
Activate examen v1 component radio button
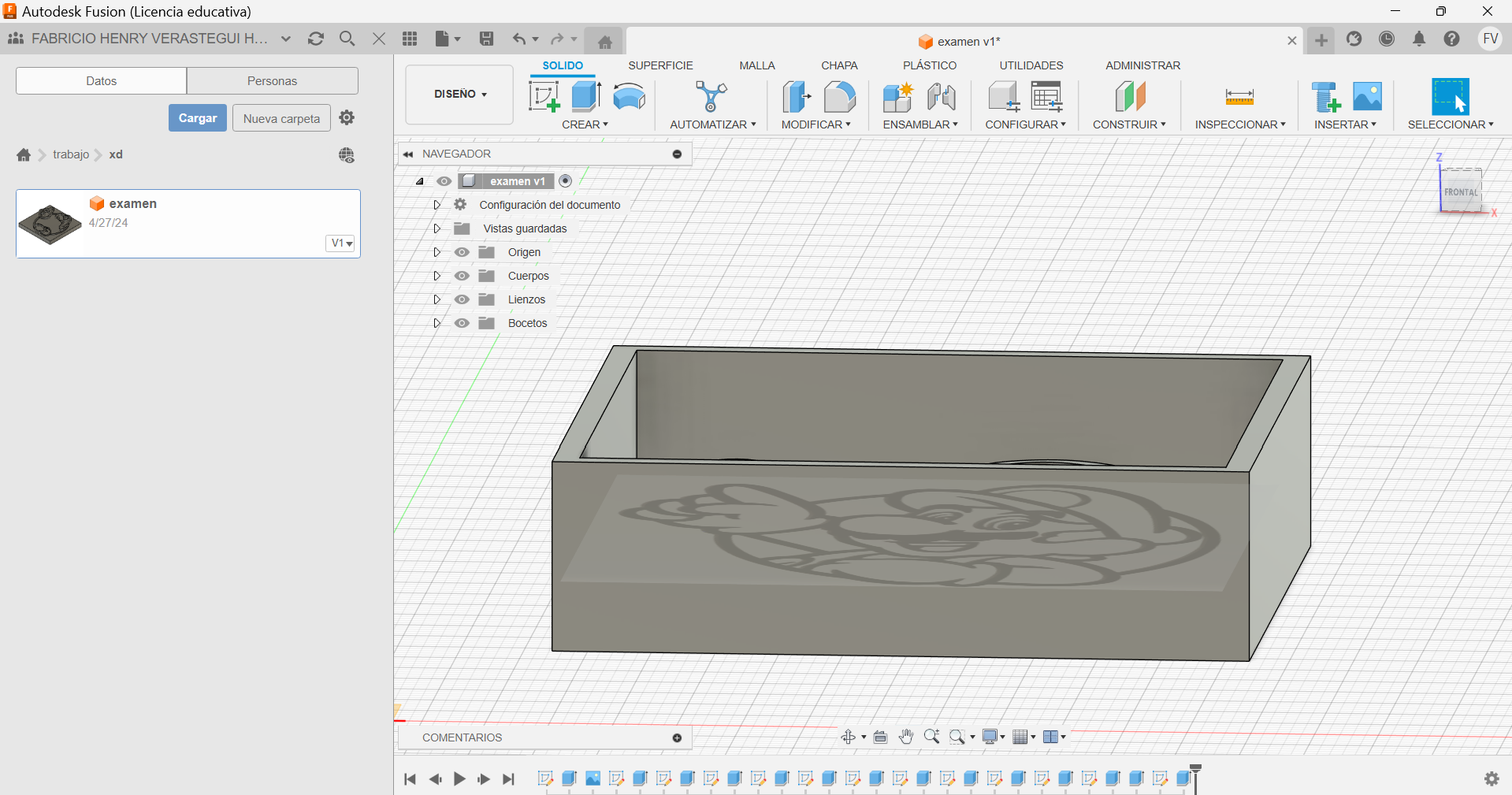coord(565,181)
